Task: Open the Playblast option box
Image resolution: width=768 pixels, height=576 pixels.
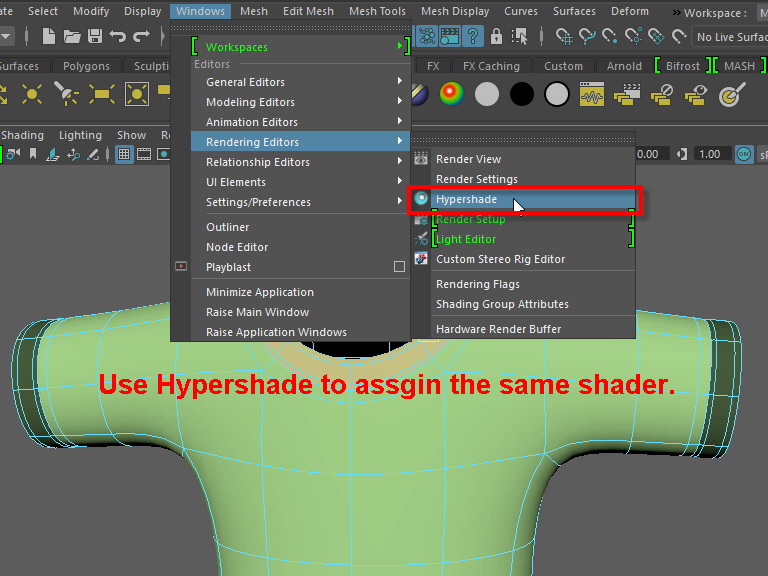Action: [399, 267]
